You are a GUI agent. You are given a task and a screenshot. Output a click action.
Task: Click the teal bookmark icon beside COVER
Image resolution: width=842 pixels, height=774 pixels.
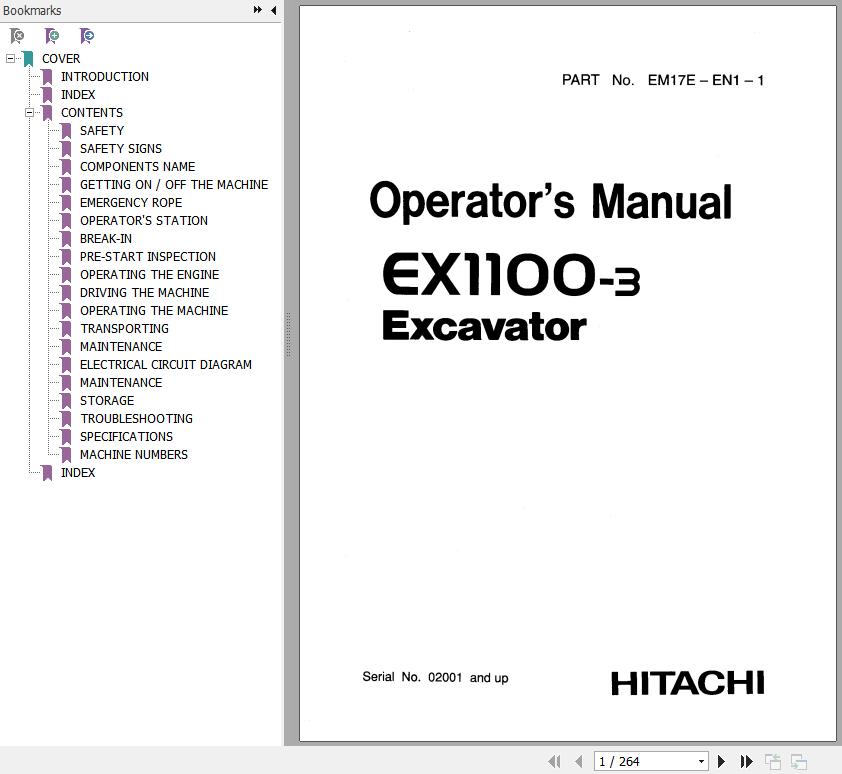pyautogui.click(x=28, y=59)
